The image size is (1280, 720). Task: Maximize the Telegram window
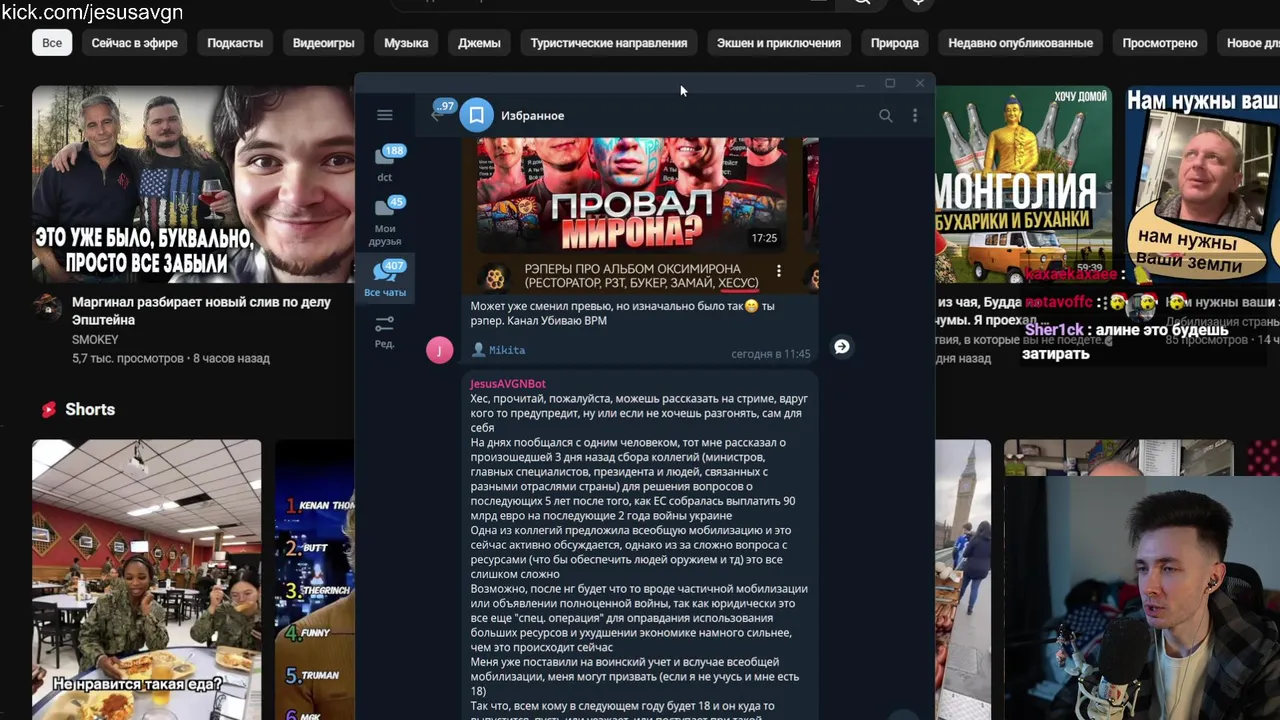pyautogui.click(x=890, y=84)
